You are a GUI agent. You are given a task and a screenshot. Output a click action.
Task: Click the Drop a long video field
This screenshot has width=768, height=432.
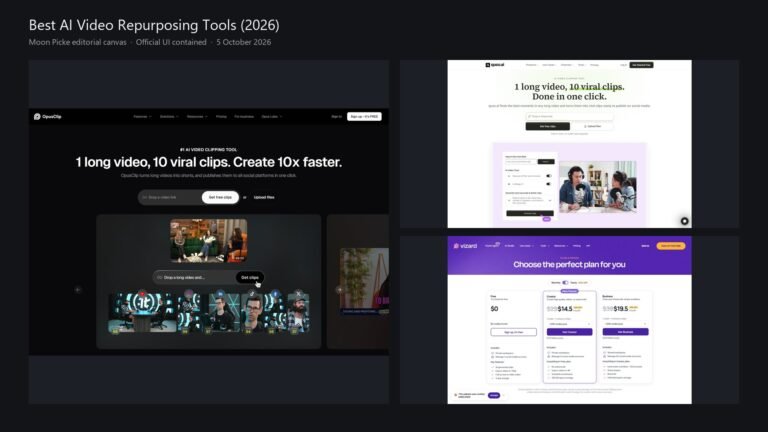195,278
